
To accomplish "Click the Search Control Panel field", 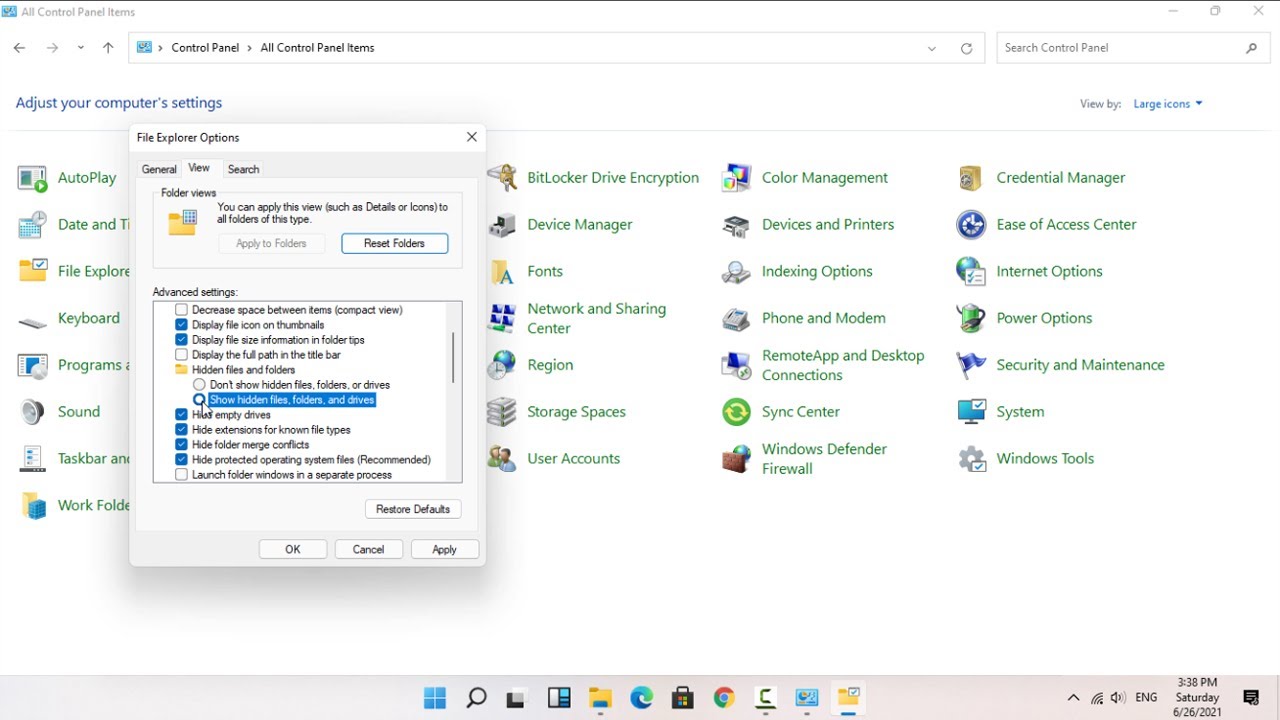I will 1120,48.
